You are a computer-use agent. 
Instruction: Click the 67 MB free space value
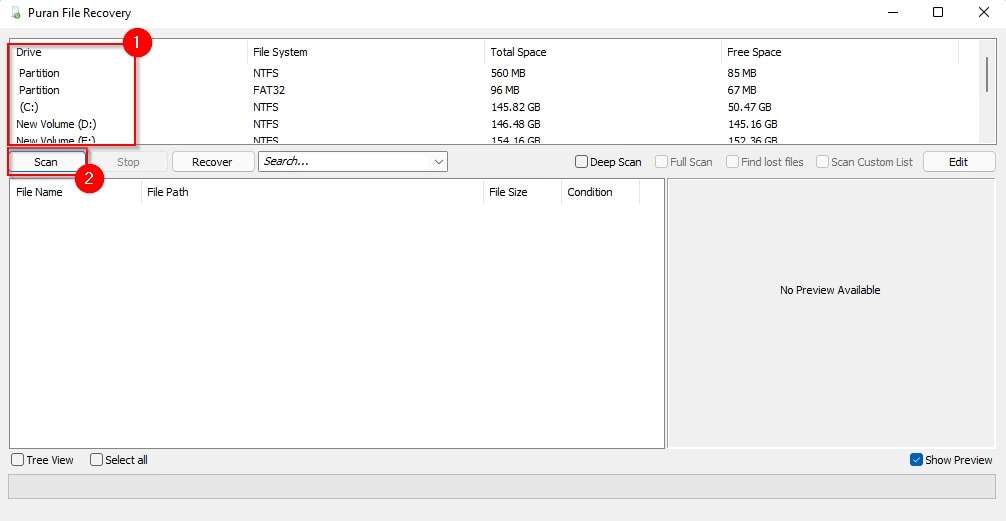(x=742, y=90)
